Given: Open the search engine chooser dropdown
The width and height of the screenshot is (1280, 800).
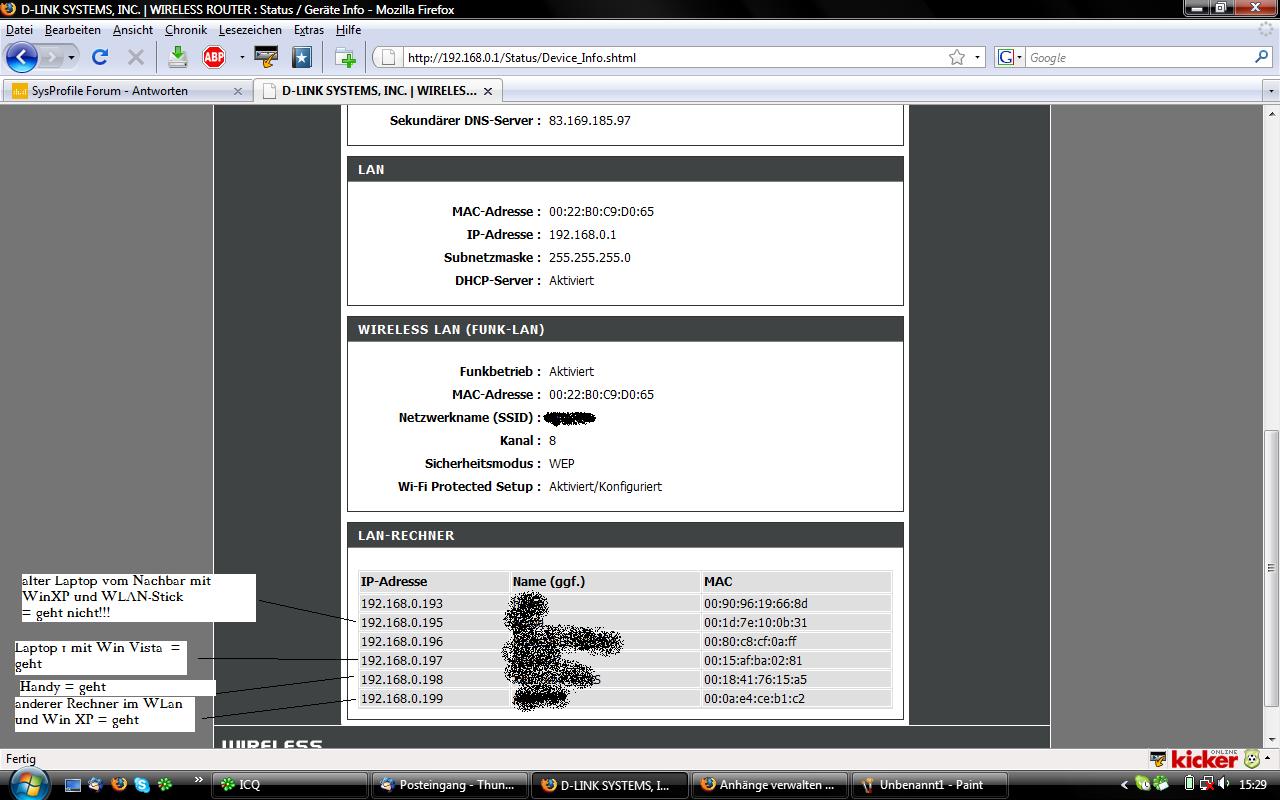Looking at the screenshot, I should pyautogui.click(x=1019, y=57).
